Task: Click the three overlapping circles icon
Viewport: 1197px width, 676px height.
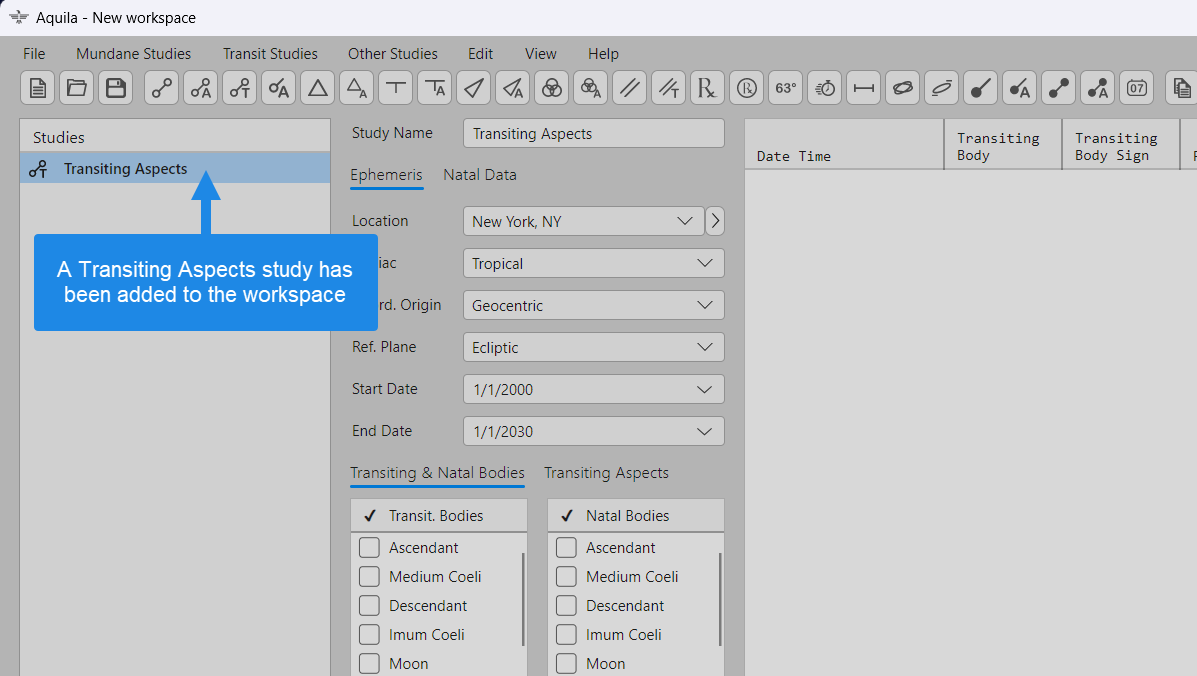Action: [551, 88]
